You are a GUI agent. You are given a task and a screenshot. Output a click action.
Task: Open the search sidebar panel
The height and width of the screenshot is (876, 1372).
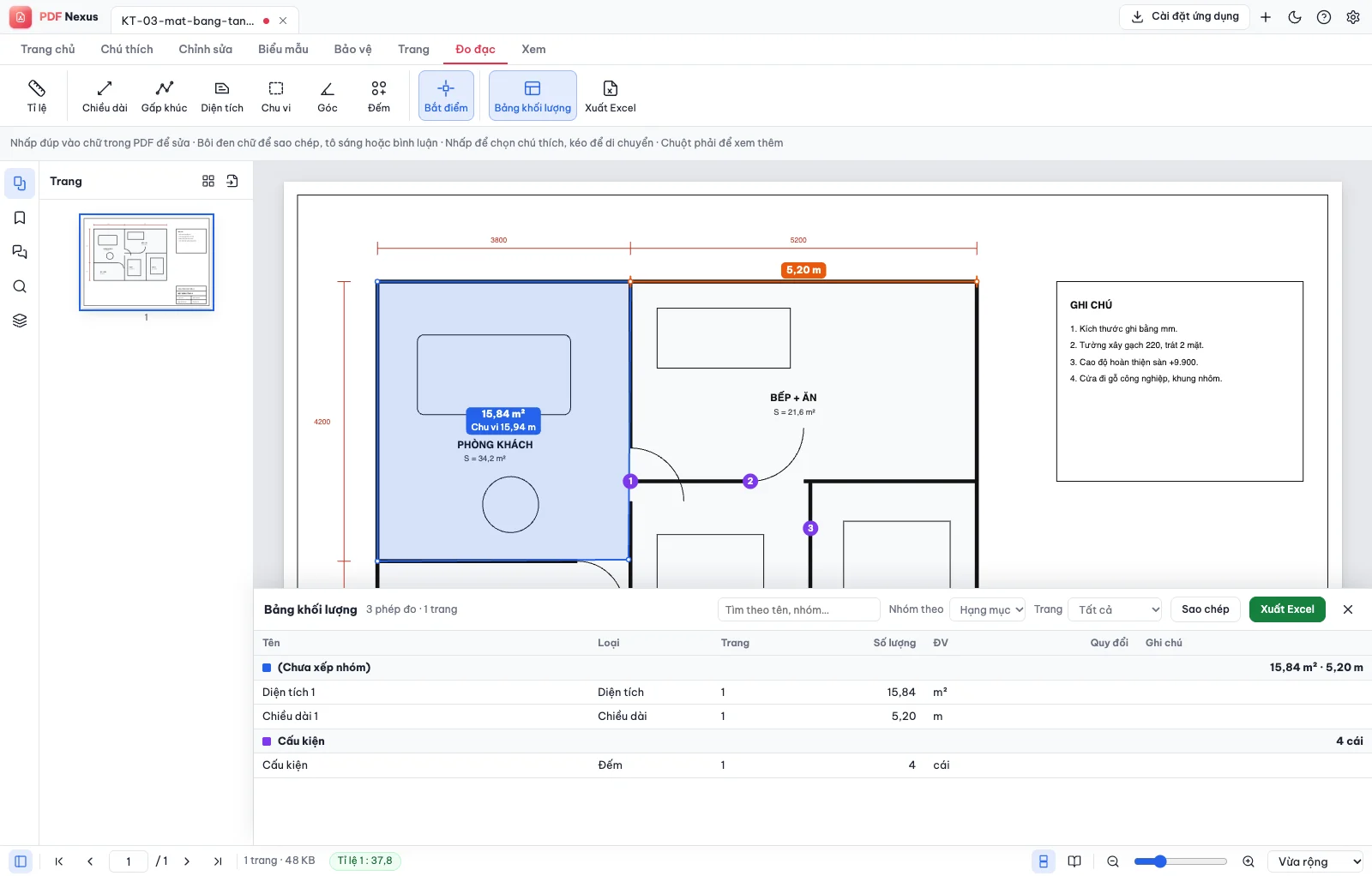coord(20,286)
